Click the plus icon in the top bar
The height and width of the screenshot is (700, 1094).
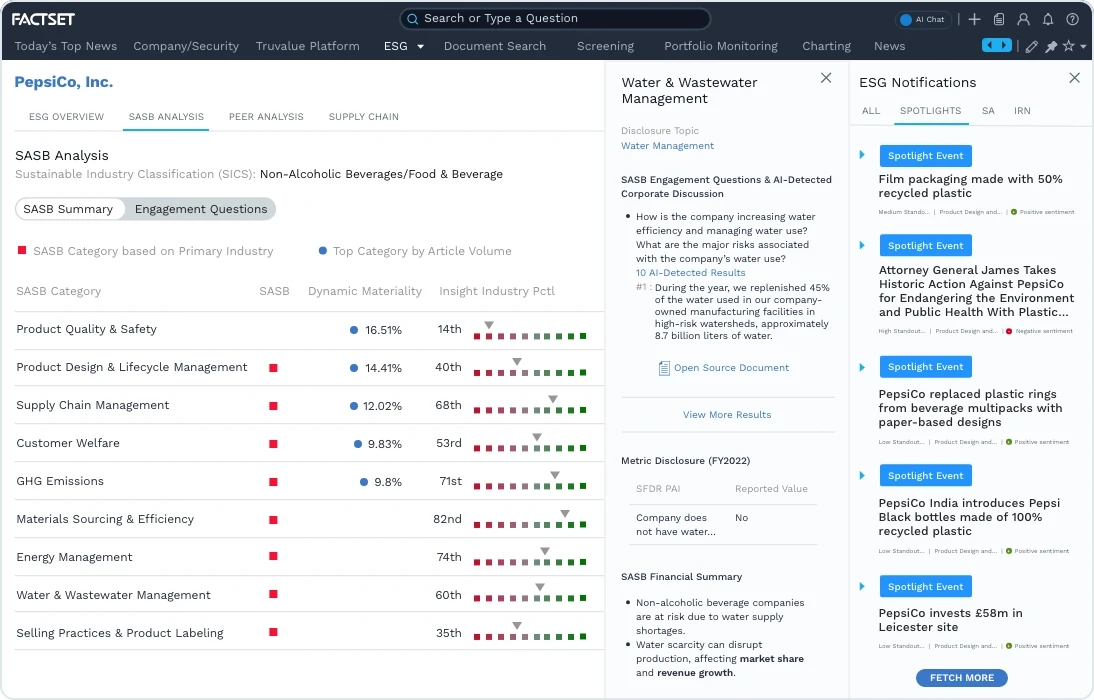point(975,19)
